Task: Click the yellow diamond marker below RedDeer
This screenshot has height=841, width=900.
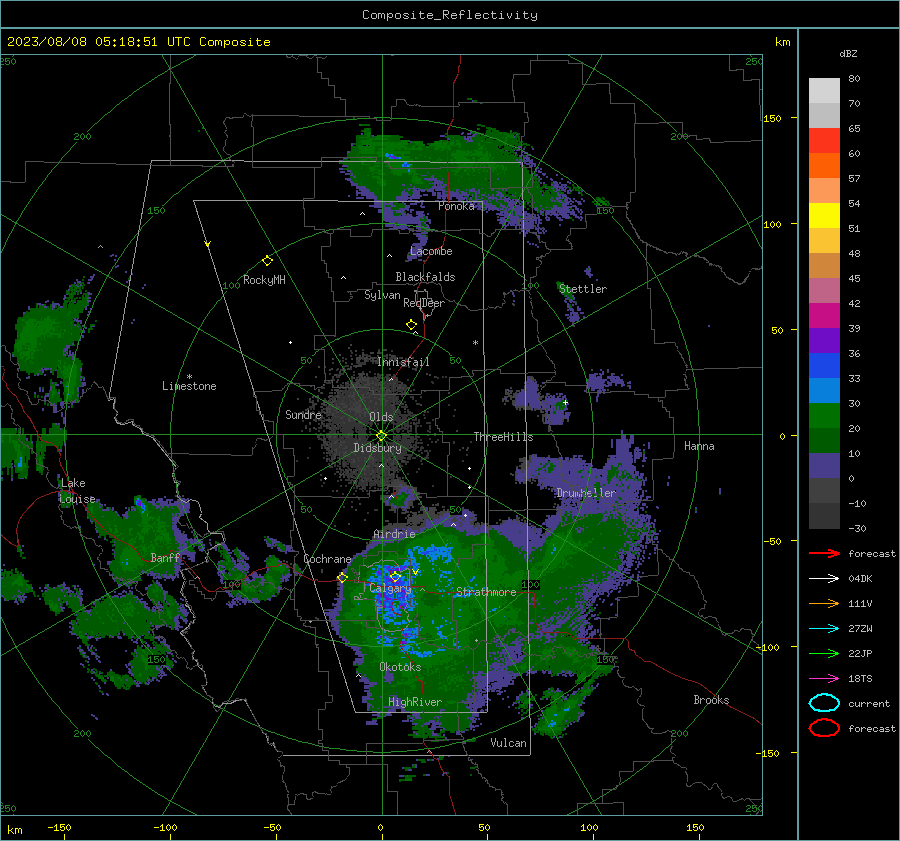Action: 411,325
